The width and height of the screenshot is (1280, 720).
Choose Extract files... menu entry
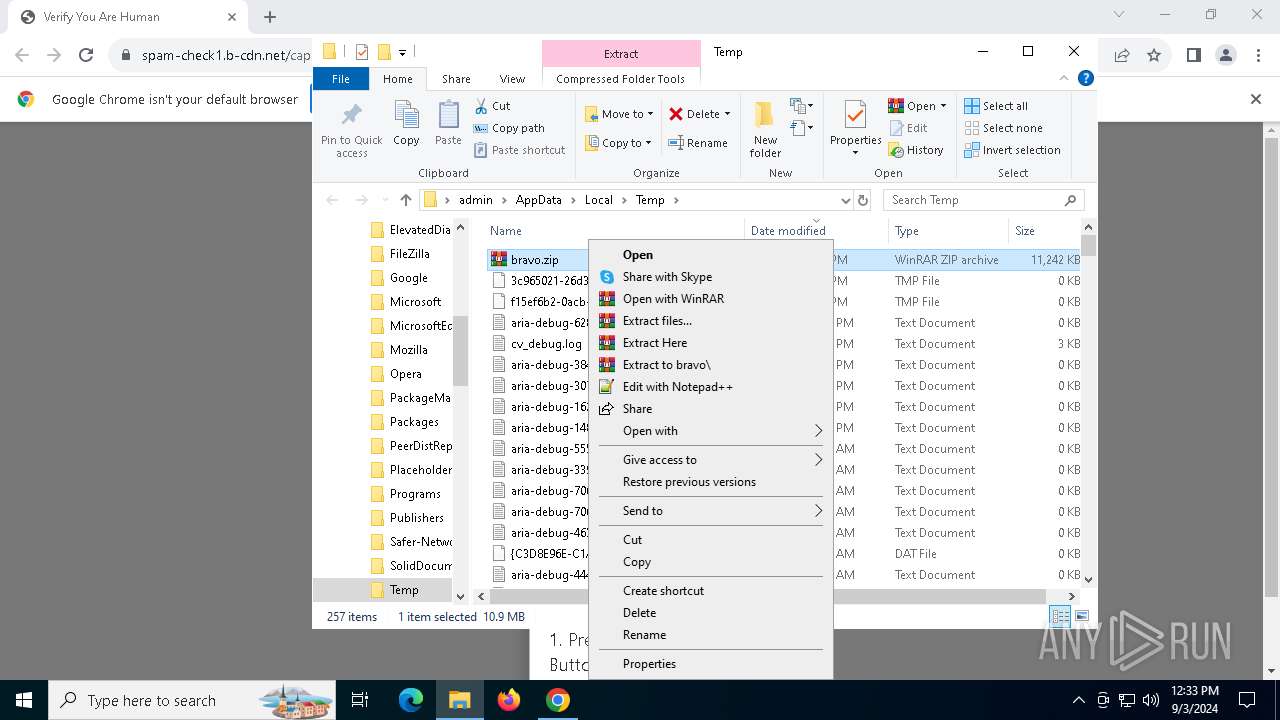(x=711, y=321)
